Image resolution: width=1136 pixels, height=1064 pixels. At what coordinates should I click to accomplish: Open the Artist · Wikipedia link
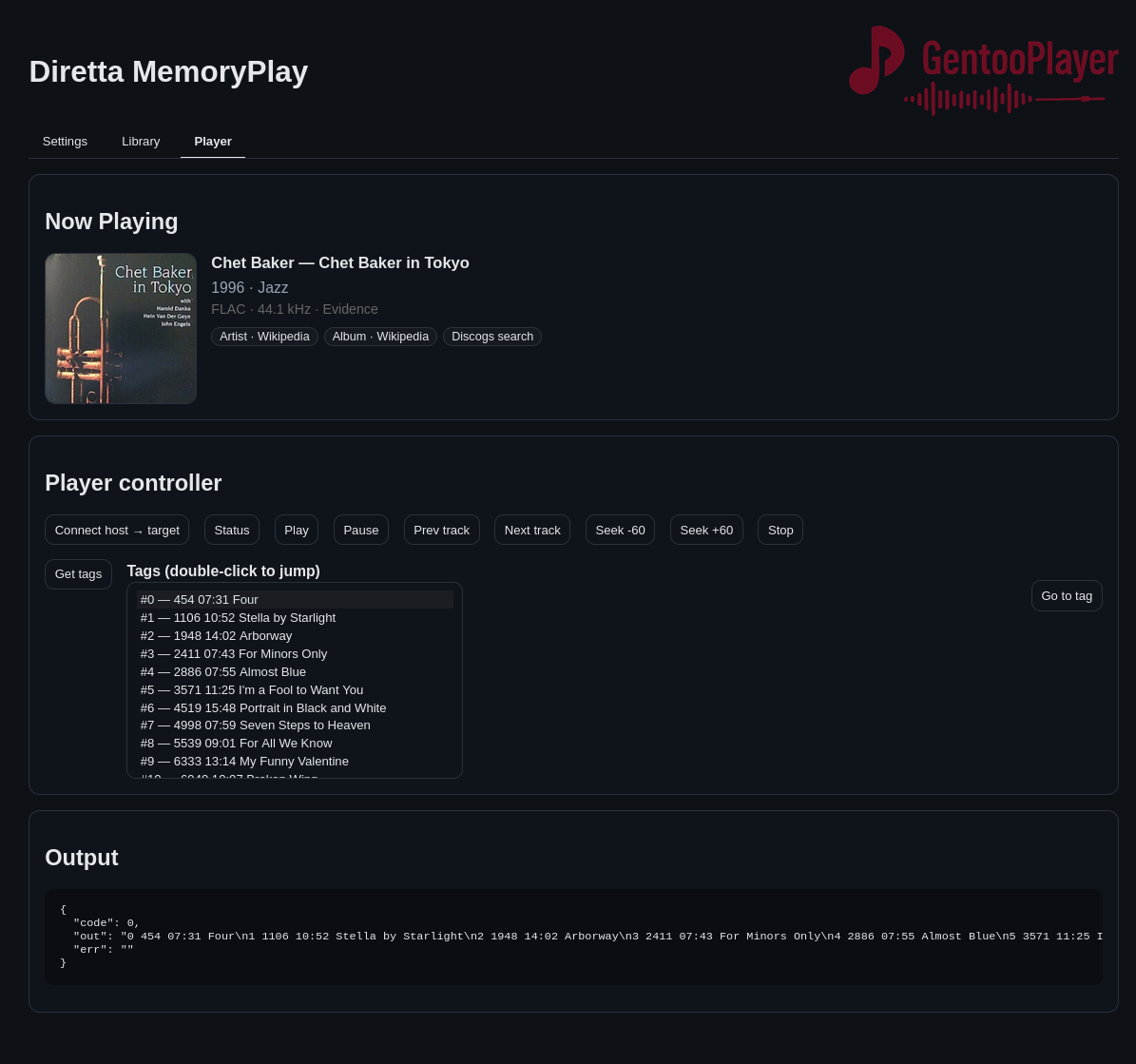click(264, 337)
